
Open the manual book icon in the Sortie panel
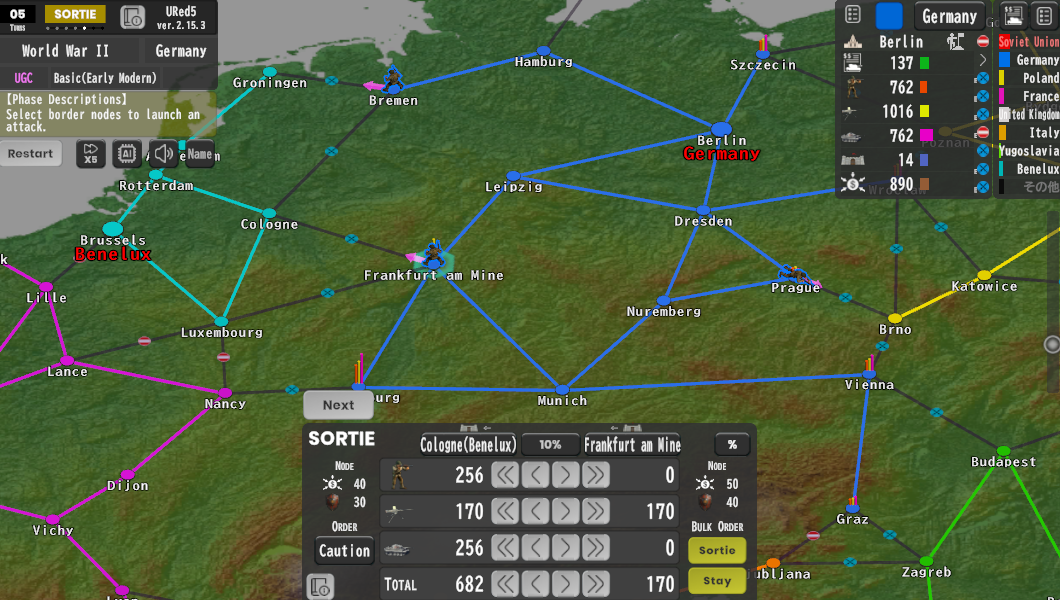[320, 586]
